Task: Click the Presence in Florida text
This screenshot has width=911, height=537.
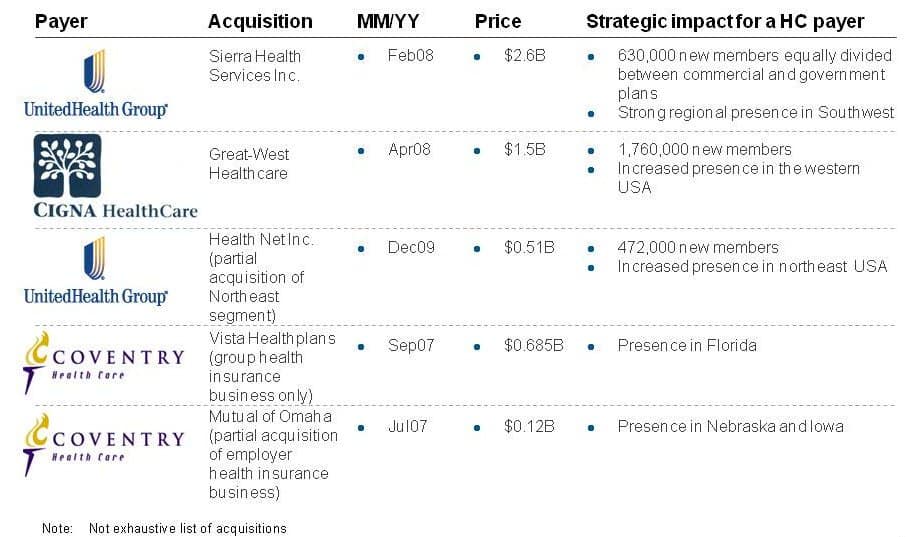Action: click(x=687, y=346)
